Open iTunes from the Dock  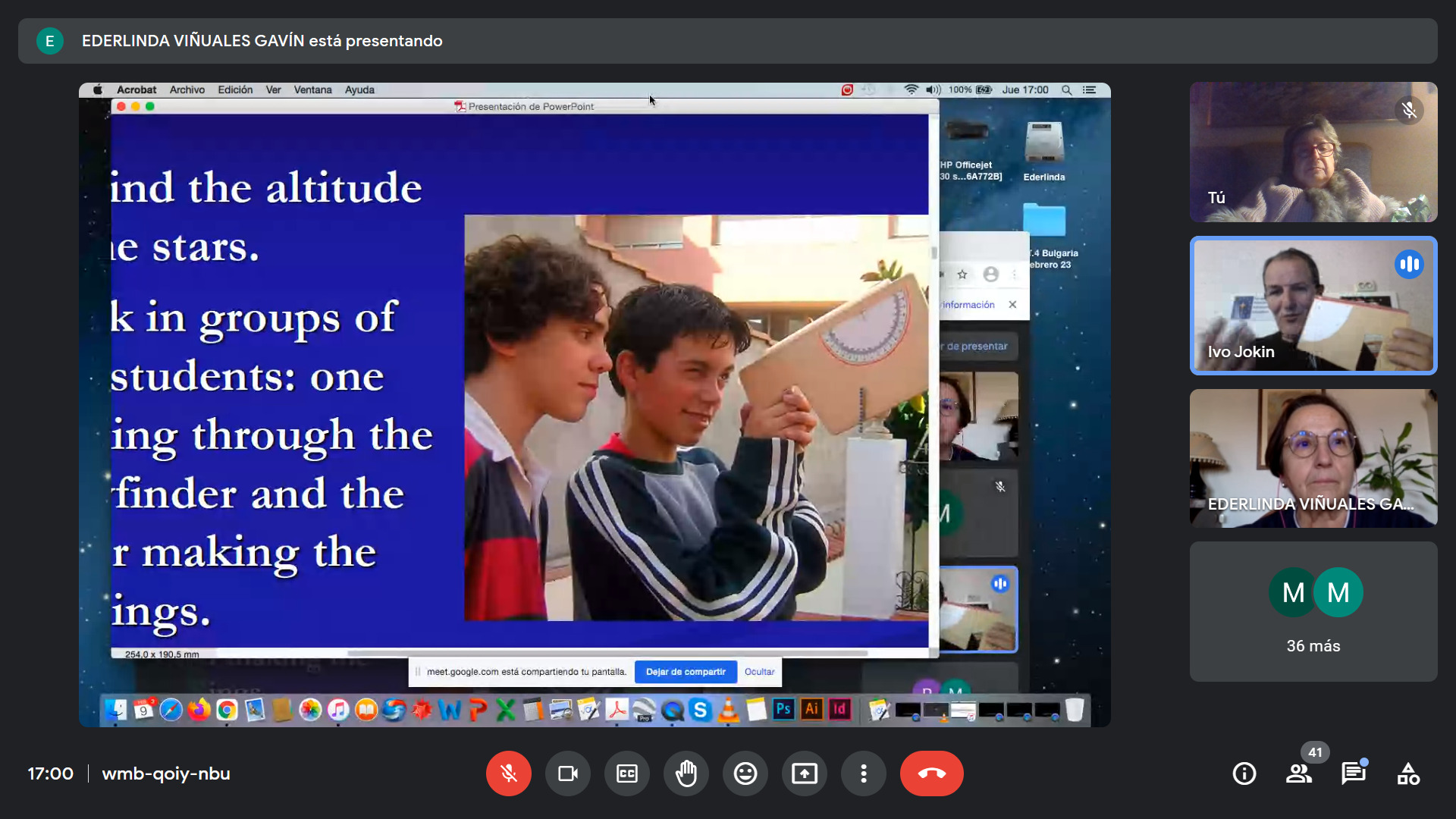coord(338,710)
